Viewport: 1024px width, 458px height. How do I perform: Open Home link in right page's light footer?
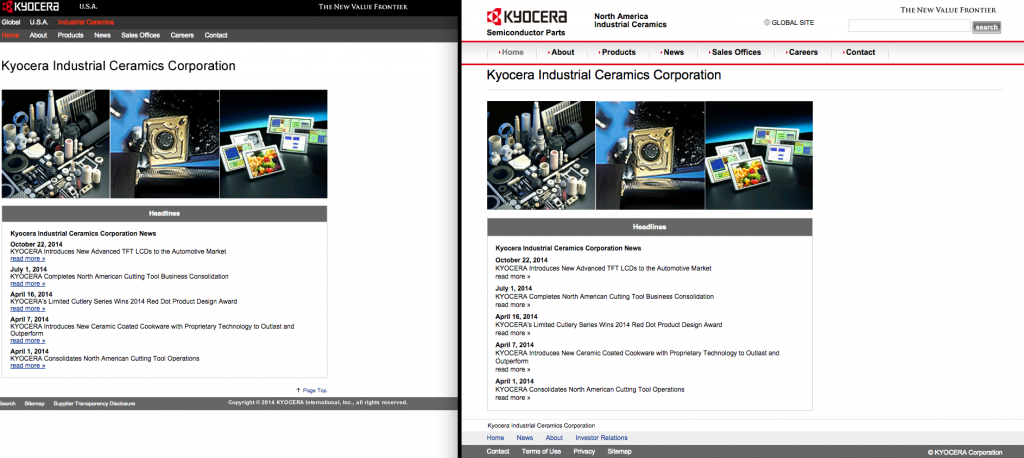coord(496,438)
